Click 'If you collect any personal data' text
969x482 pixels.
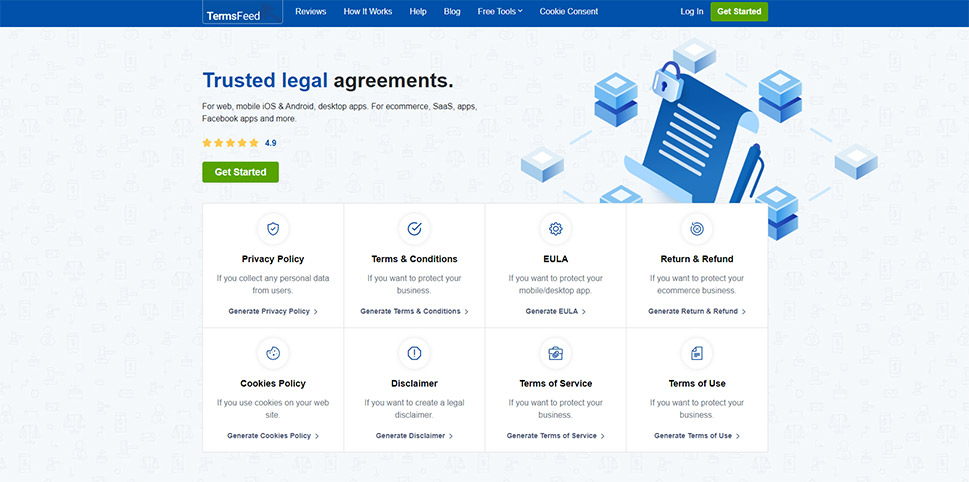point(273,284)
